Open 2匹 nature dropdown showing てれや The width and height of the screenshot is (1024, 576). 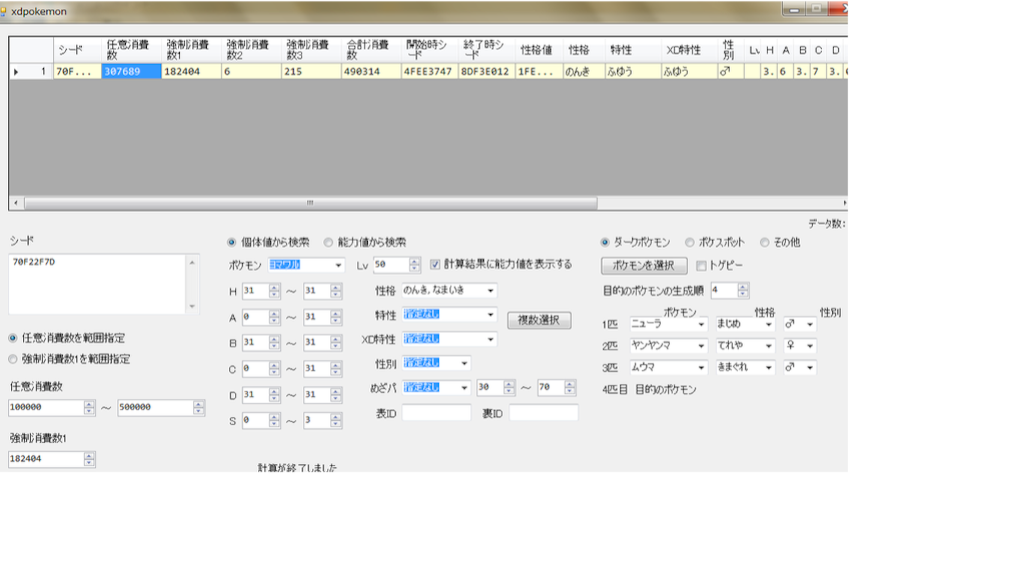(769, 346)
